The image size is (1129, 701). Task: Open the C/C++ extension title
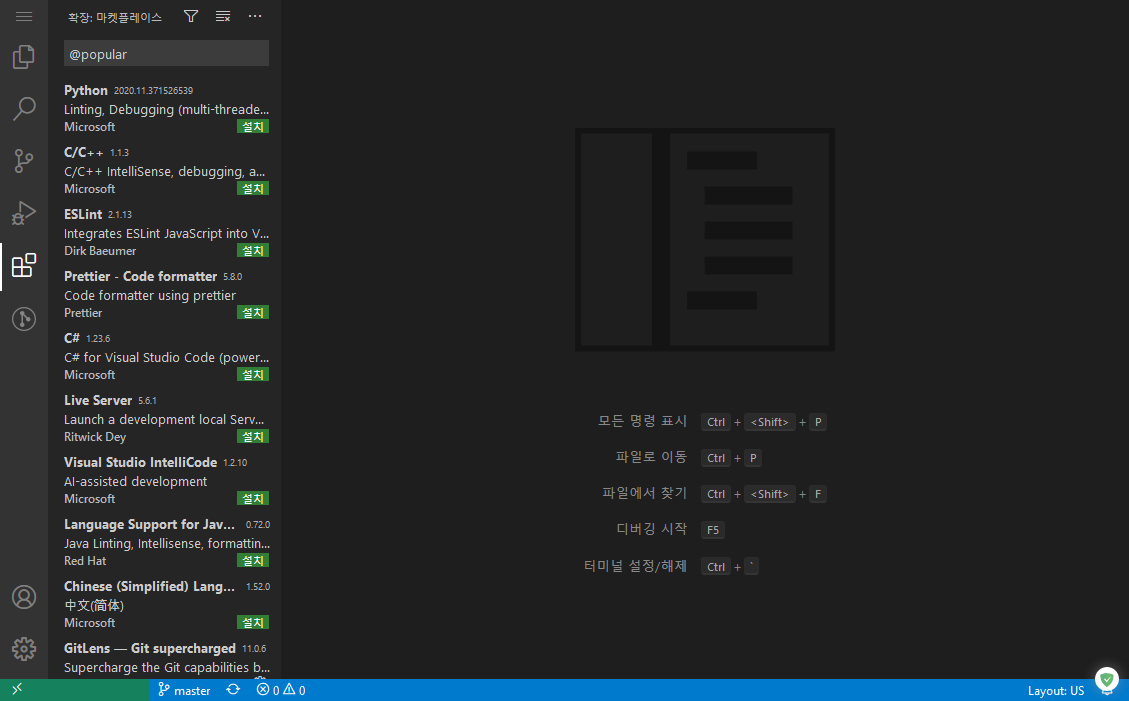[84, 152]
